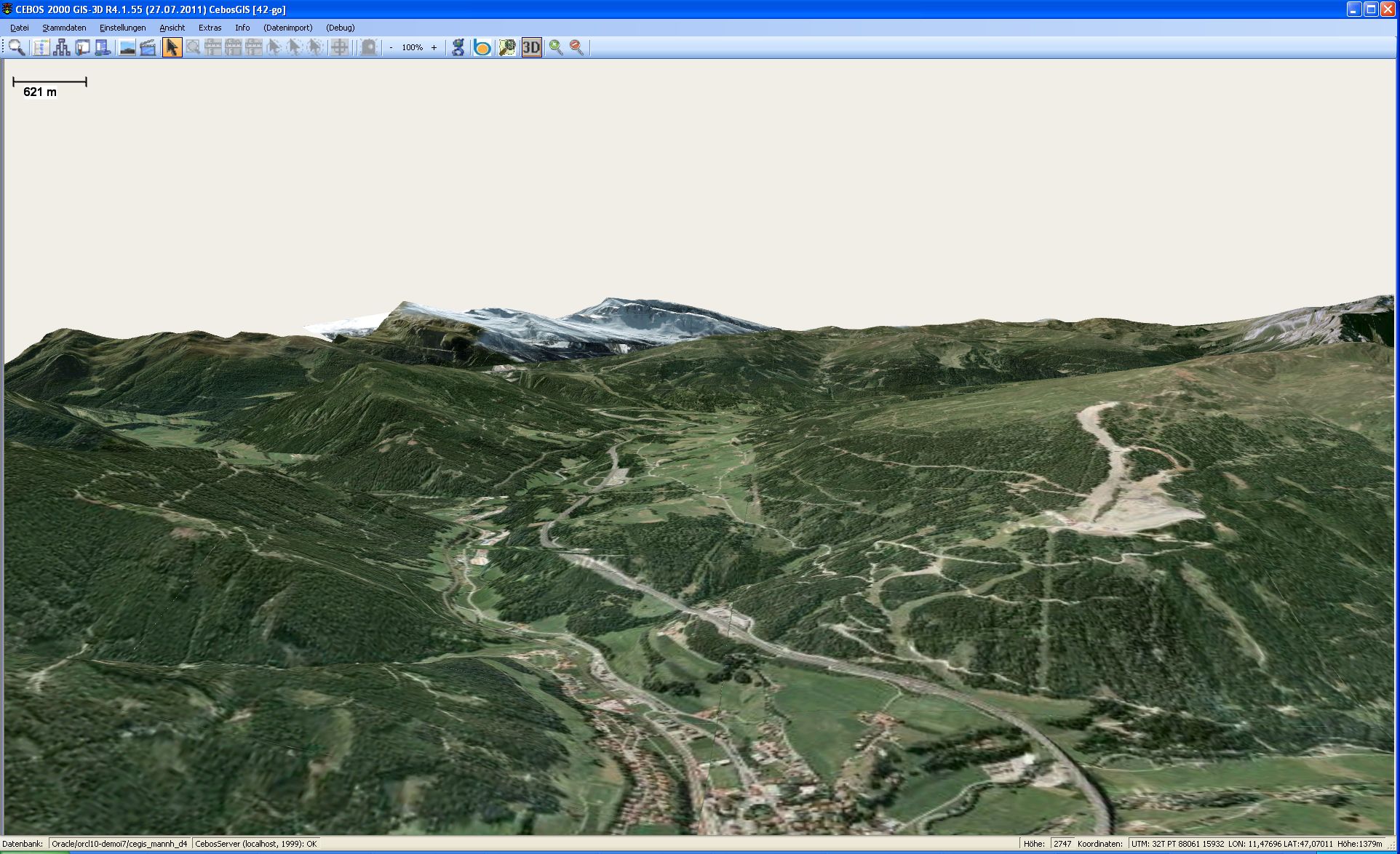Screen dimensions: 1400x854
Task: Open the film clapperboard tool
Action: (148, 48)
